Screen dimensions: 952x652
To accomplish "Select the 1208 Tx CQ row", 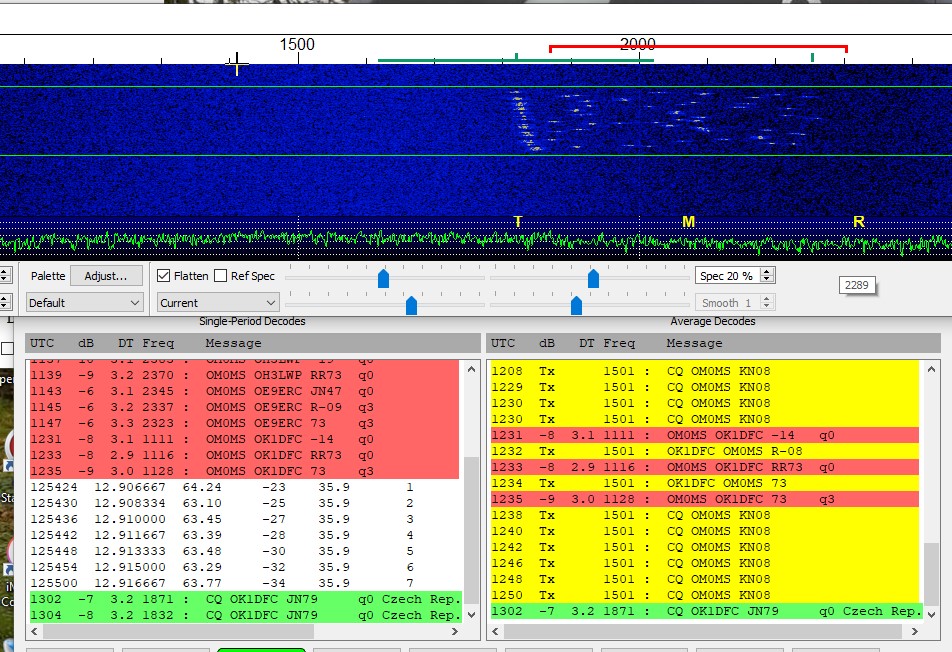I will coord(704,371).
